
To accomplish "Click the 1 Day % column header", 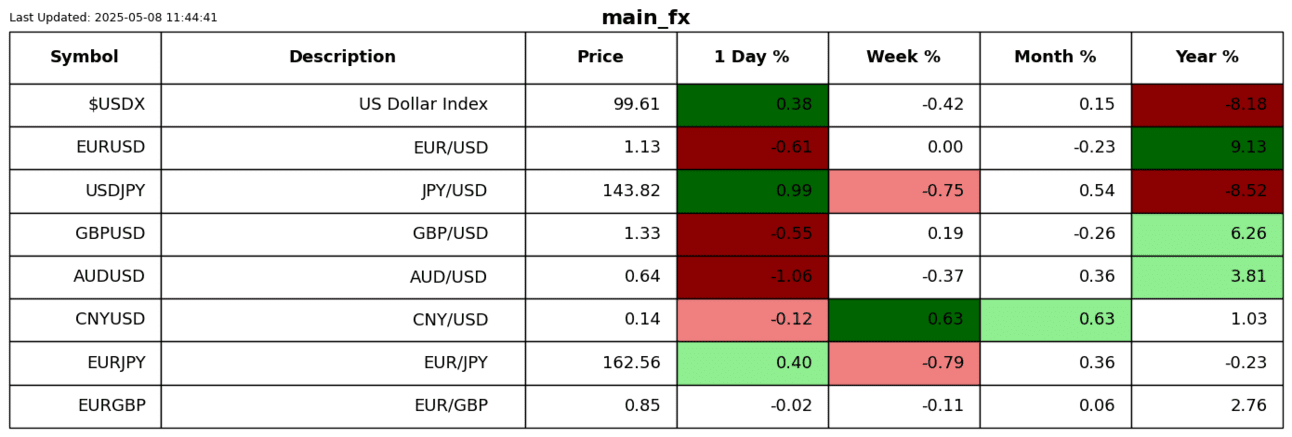I will [751, 57].
